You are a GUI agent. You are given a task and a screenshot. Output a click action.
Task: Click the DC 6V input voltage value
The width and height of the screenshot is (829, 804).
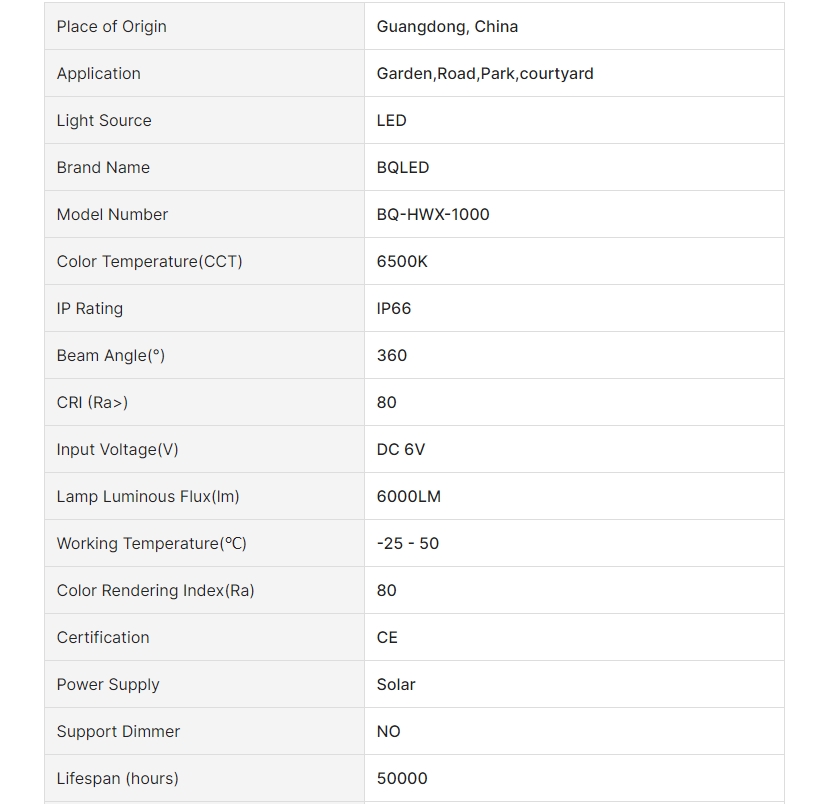400,449
